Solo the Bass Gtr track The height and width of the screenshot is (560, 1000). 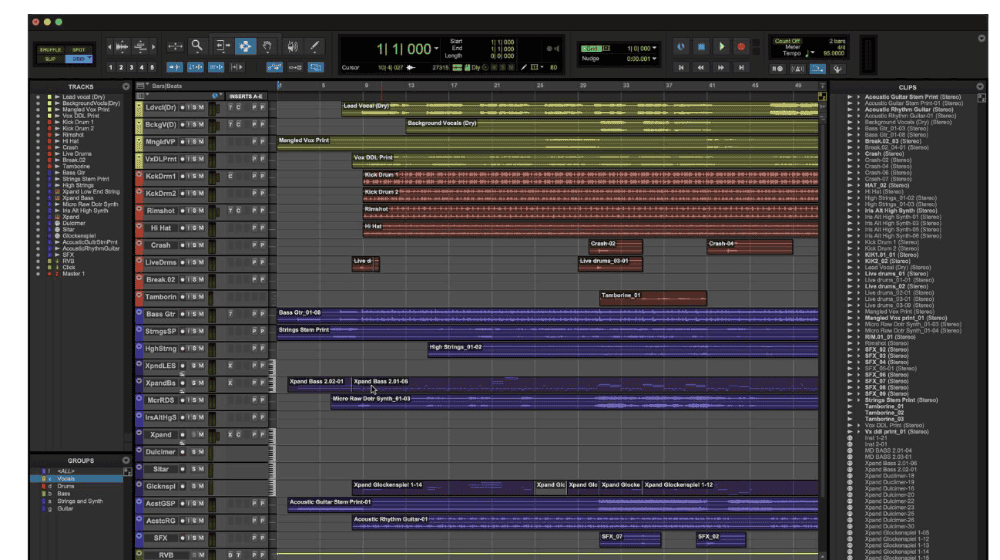pyautogui.click(x=193, y=314)
